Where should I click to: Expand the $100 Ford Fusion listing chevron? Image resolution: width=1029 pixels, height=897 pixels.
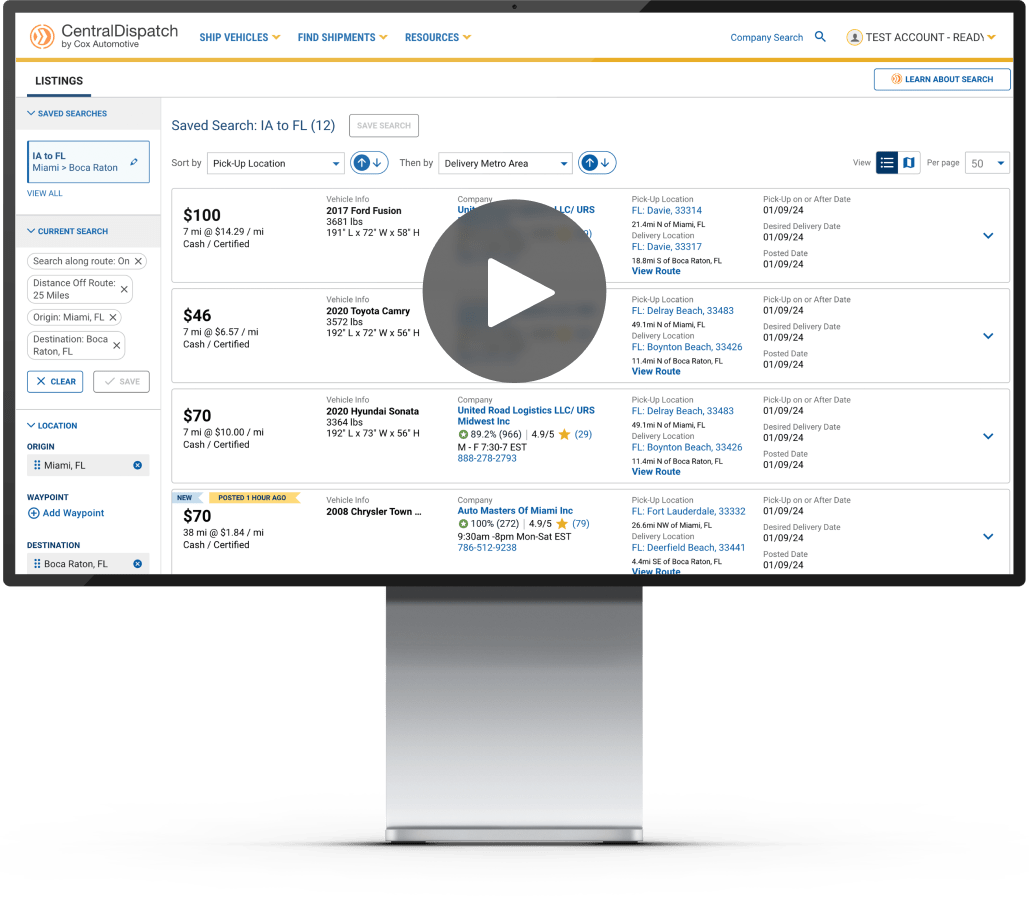988,237
